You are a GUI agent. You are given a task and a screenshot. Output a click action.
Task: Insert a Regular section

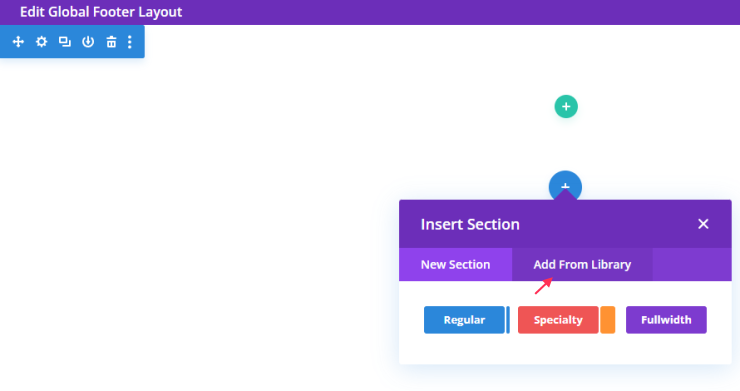tap(464, 320)
